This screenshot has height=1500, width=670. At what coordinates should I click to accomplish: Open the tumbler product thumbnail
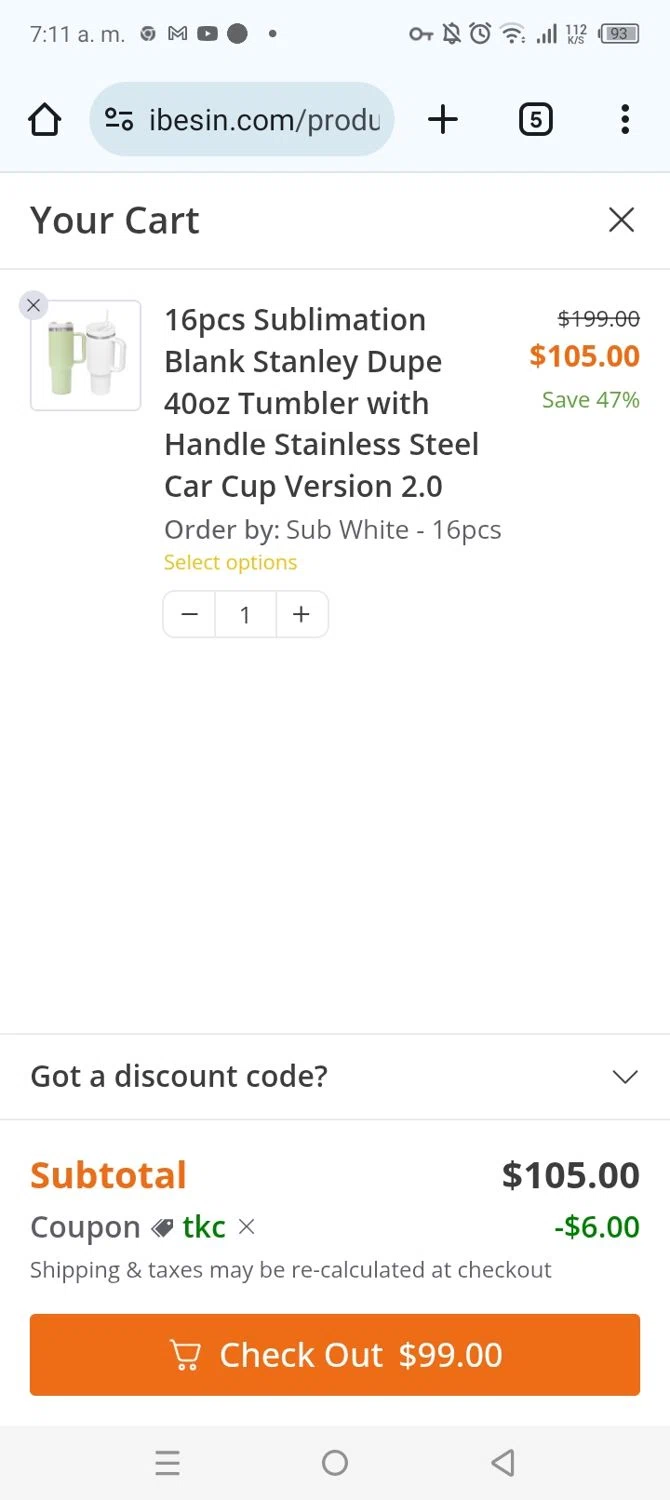click(x=86, y=355)
